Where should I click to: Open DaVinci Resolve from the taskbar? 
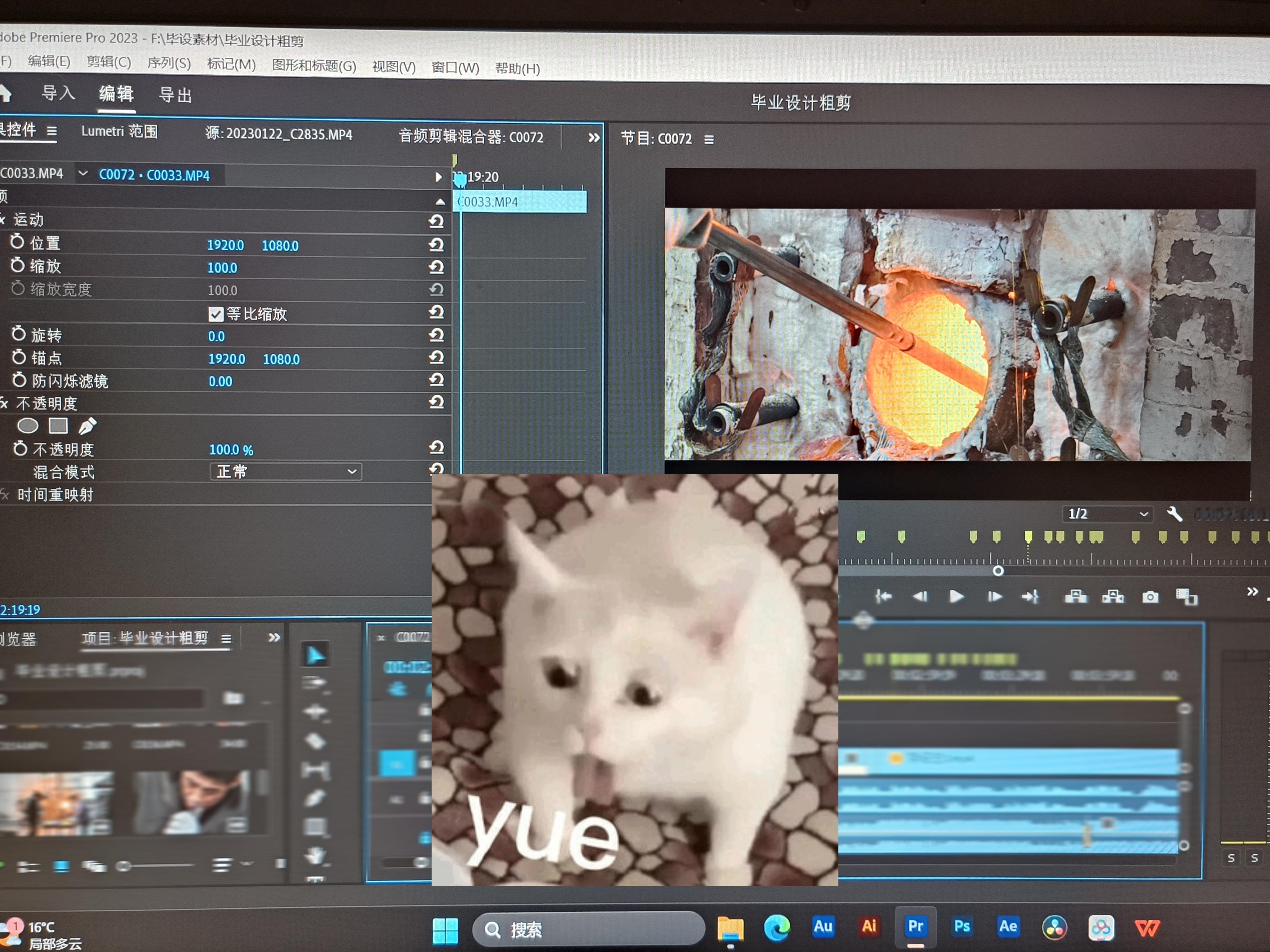(1055, 927)
